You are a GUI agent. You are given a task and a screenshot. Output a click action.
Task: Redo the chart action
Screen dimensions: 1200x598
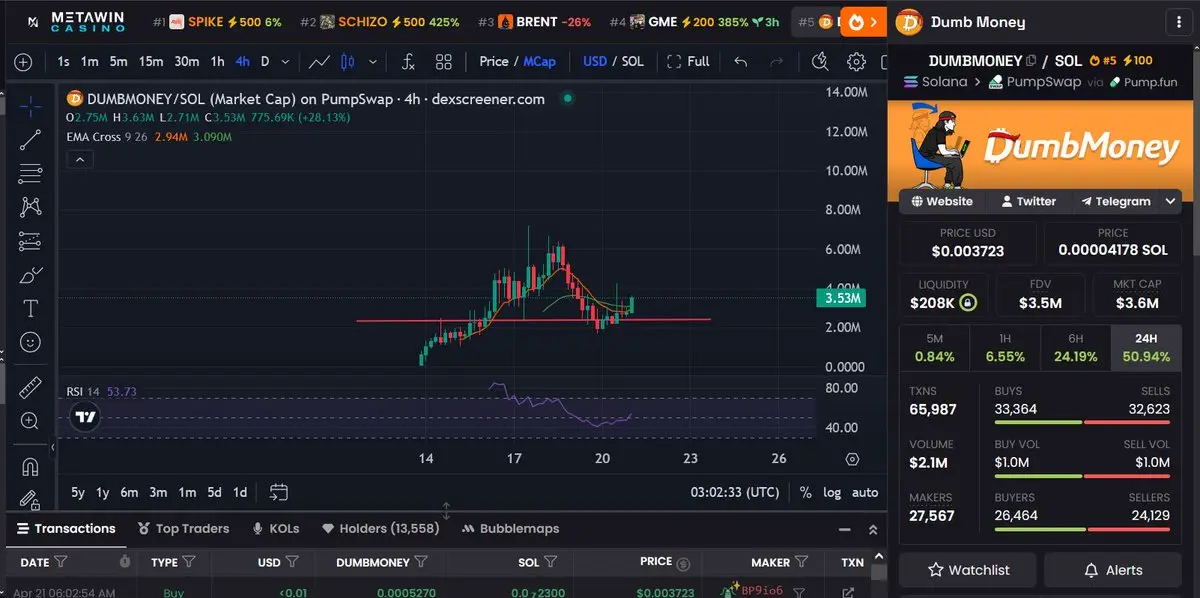point(776,62)
